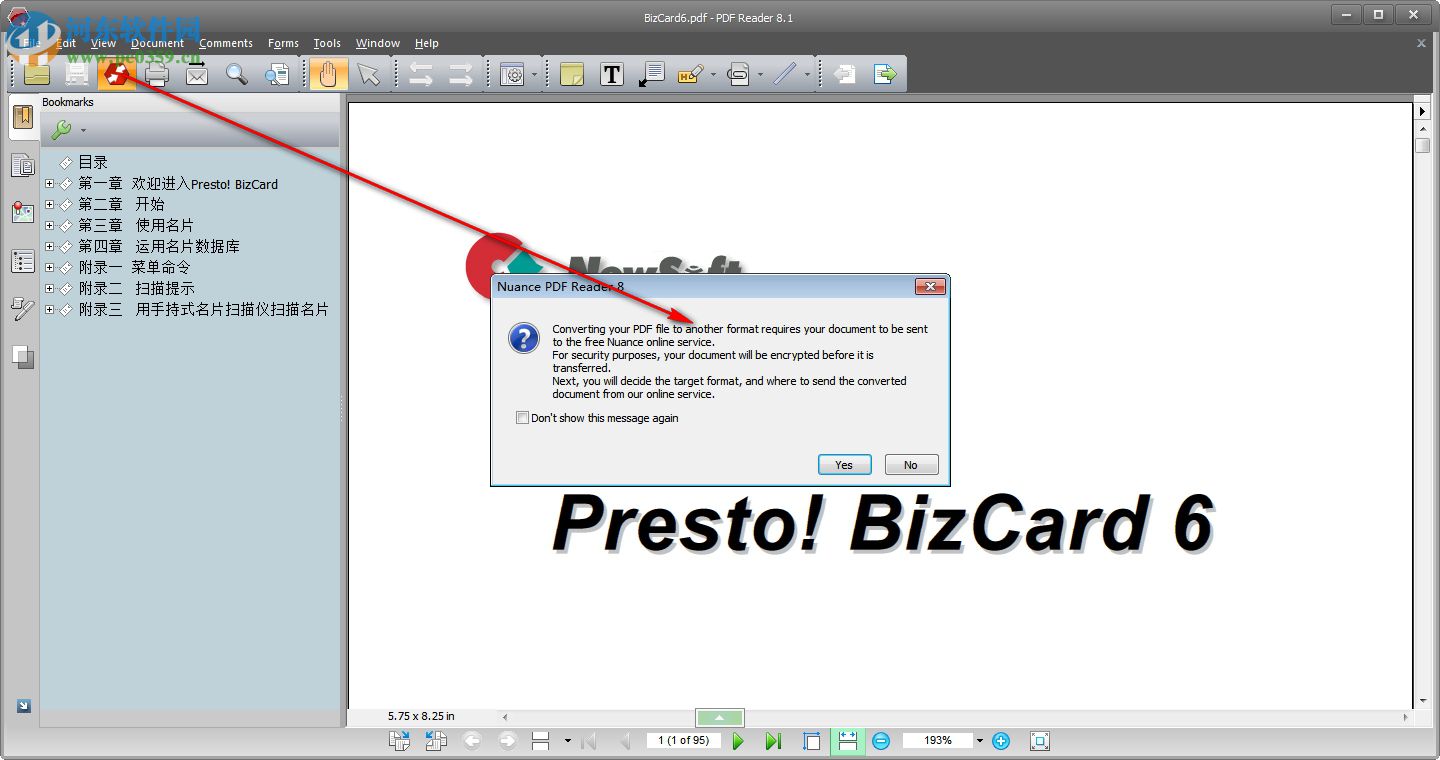Select the Callout text tool

652,74
